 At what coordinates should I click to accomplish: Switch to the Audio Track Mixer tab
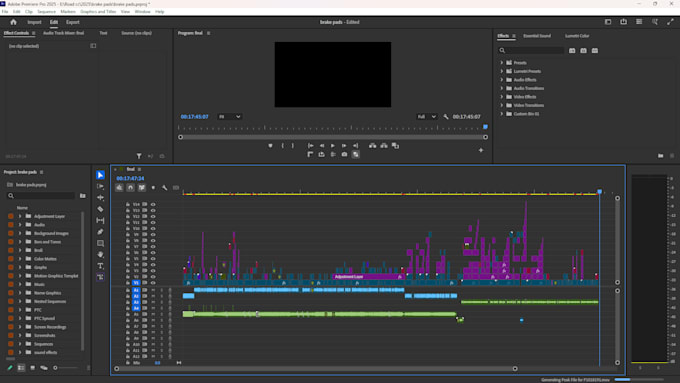[x=63, y=33]
